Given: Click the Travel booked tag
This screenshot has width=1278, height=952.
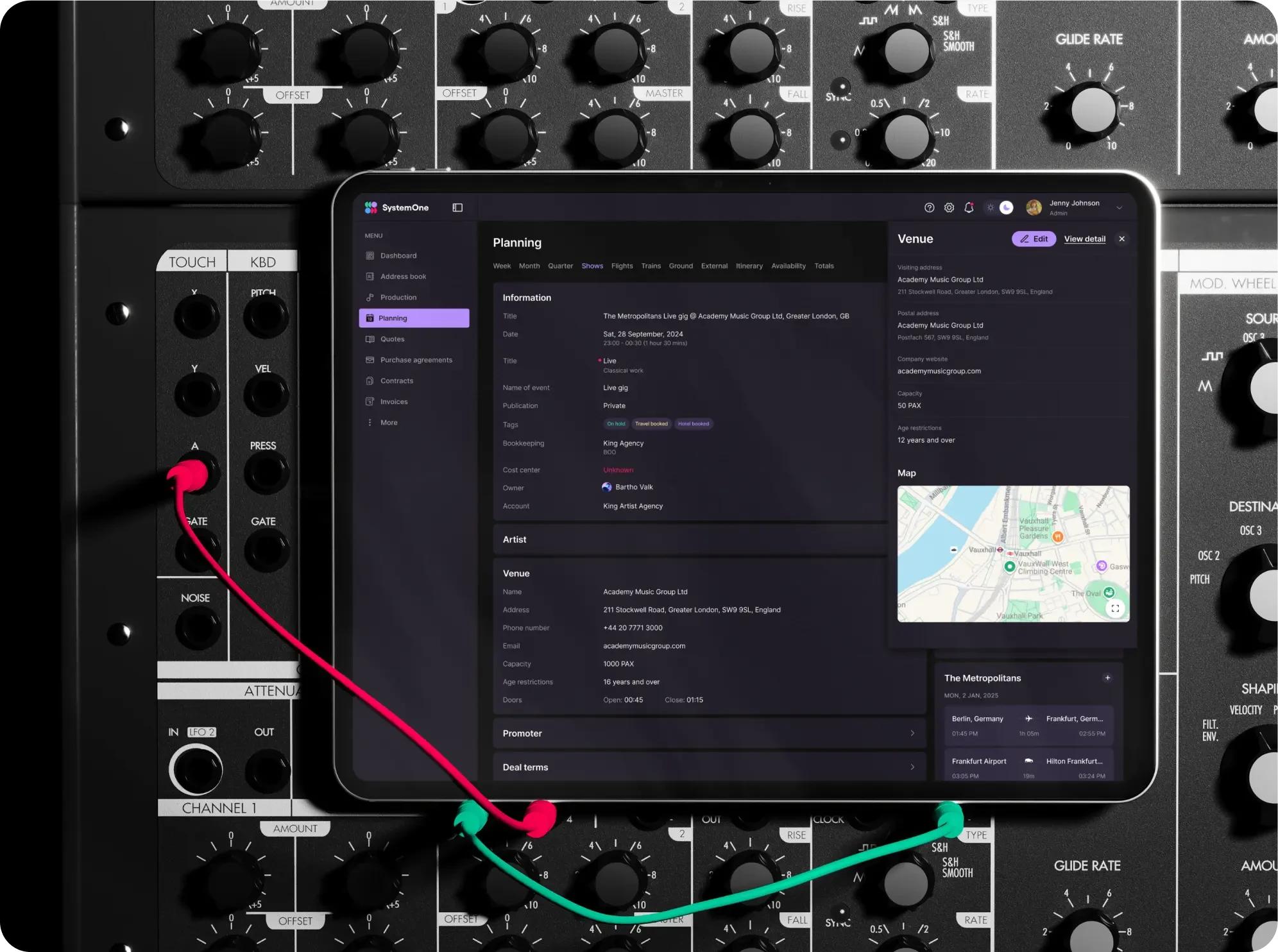Looking at the screenshot, I should [651, 424].
